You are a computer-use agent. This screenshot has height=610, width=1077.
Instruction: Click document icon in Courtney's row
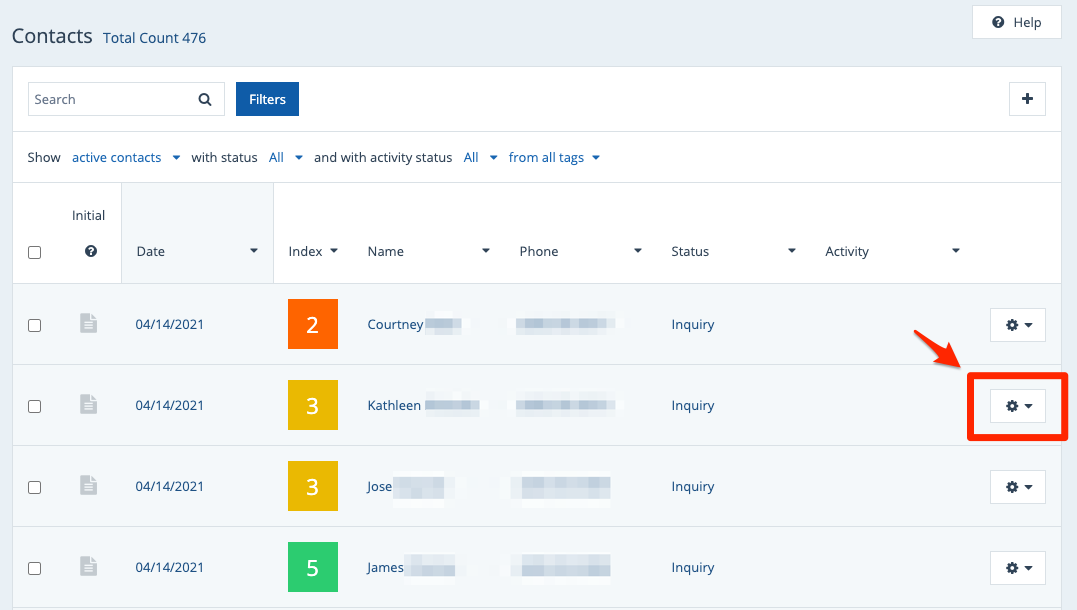tap(89, 324)
